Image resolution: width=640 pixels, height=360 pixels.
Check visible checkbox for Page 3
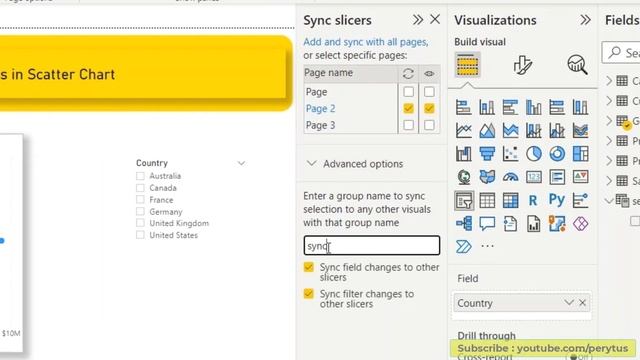[x=429, y=125]
